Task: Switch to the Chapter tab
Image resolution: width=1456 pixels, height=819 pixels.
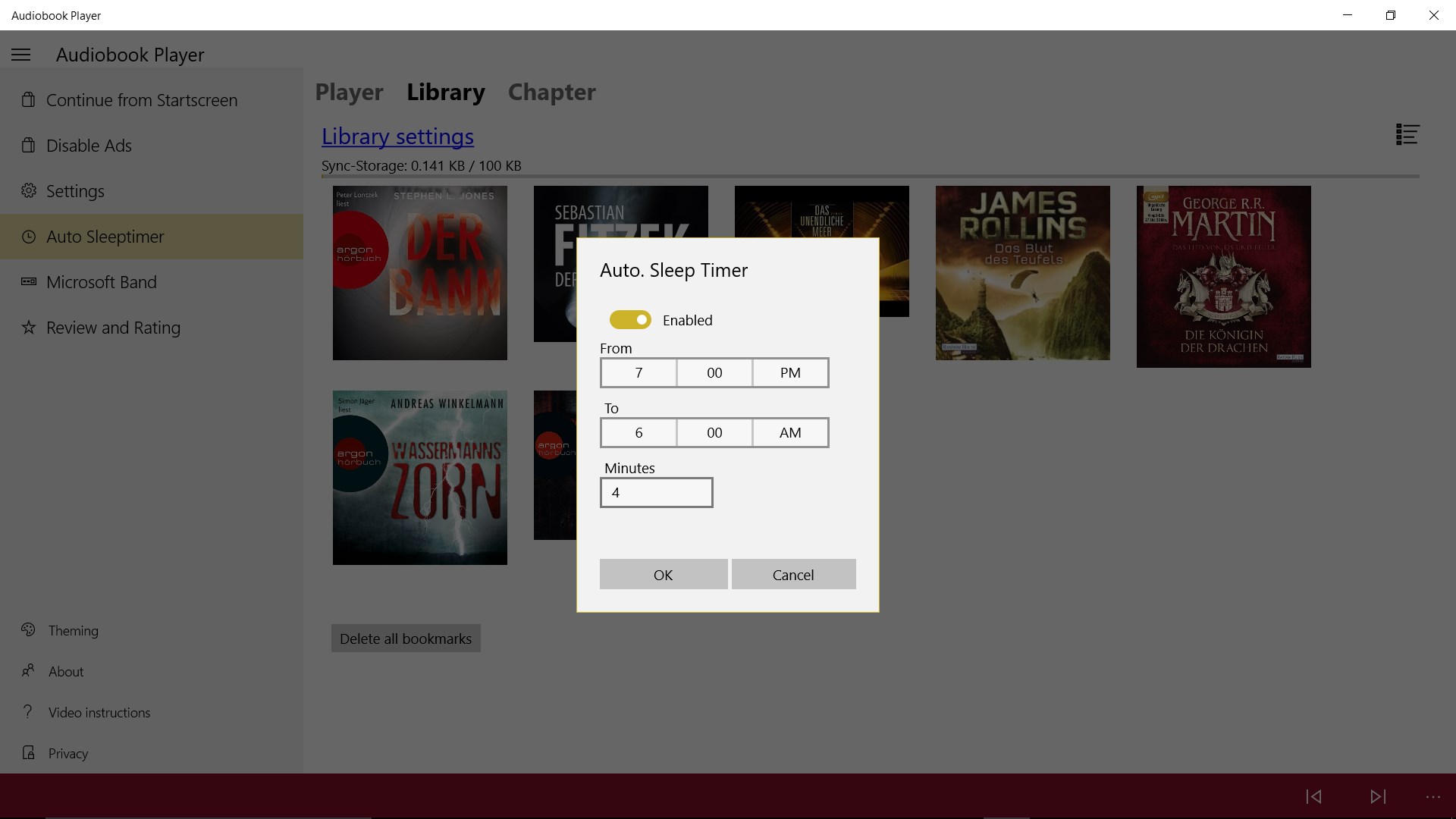Action: (551, 92)
